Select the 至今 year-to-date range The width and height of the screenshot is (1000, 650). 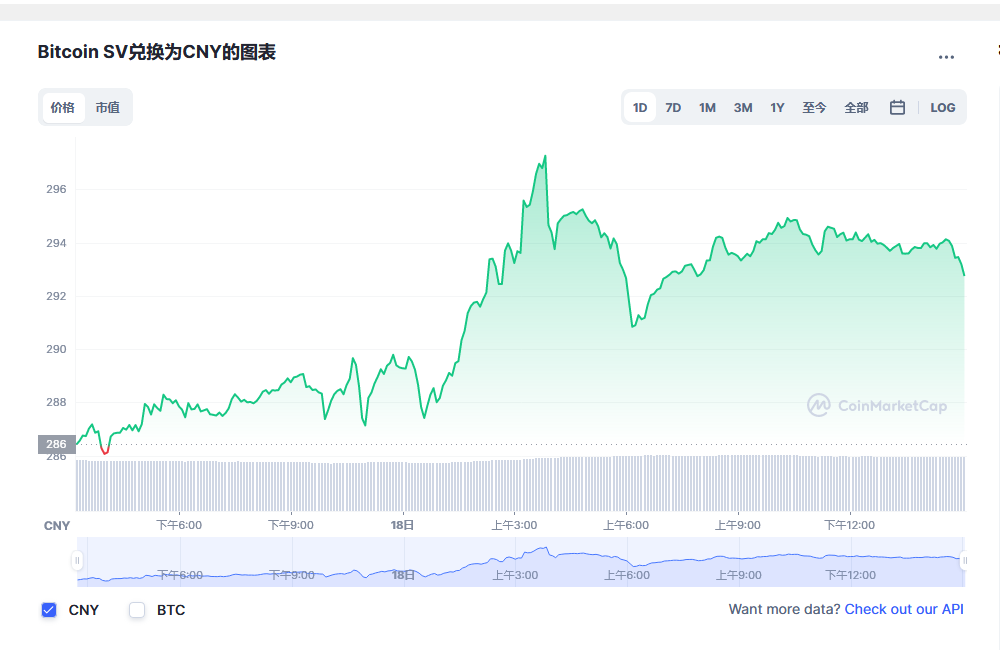pyautogui.click(x=814, y=107)
